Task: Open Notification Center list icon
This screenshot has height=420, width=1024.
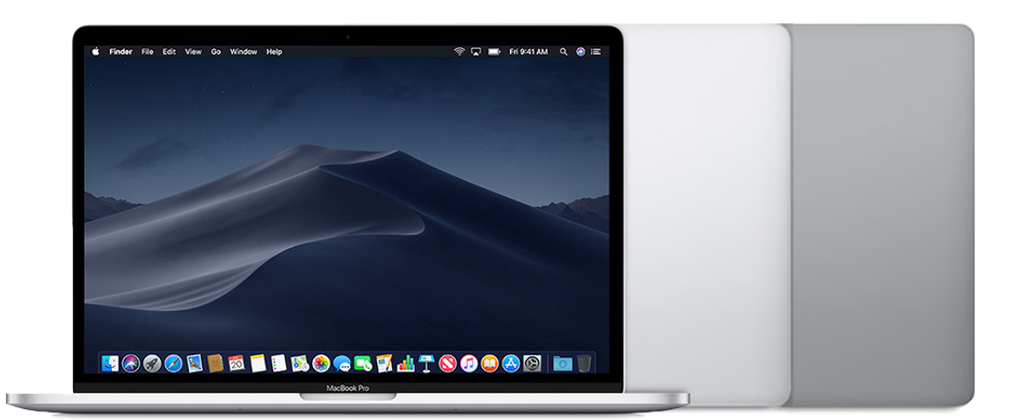Action: 597,52
